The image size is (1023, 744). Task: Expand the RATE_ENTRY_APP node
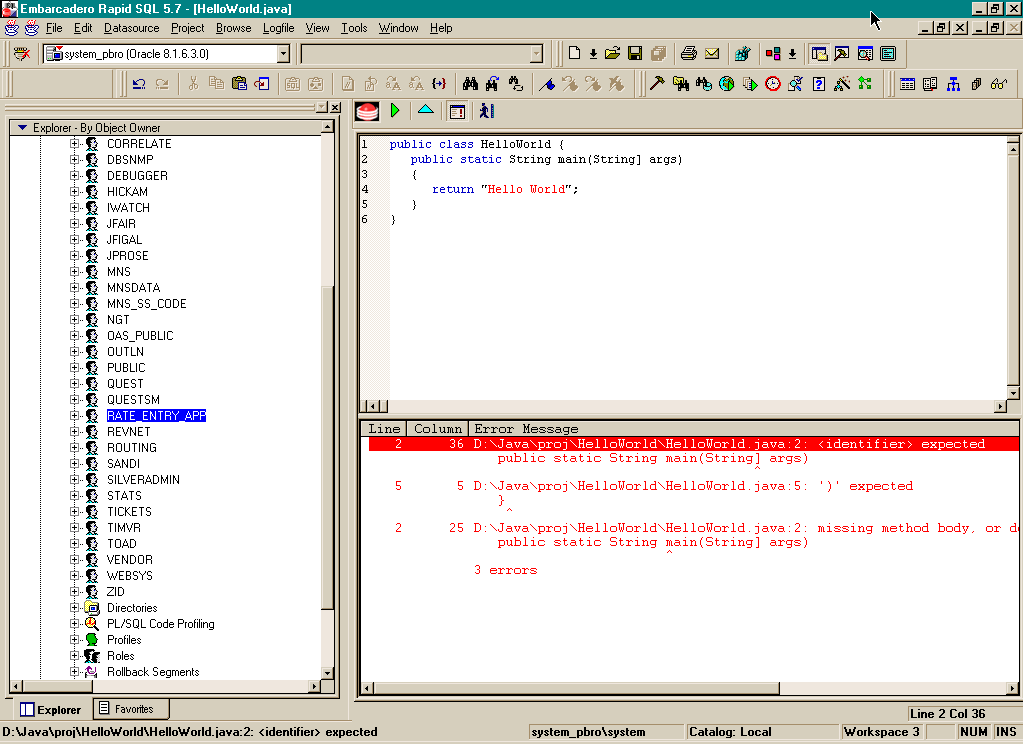74,416
